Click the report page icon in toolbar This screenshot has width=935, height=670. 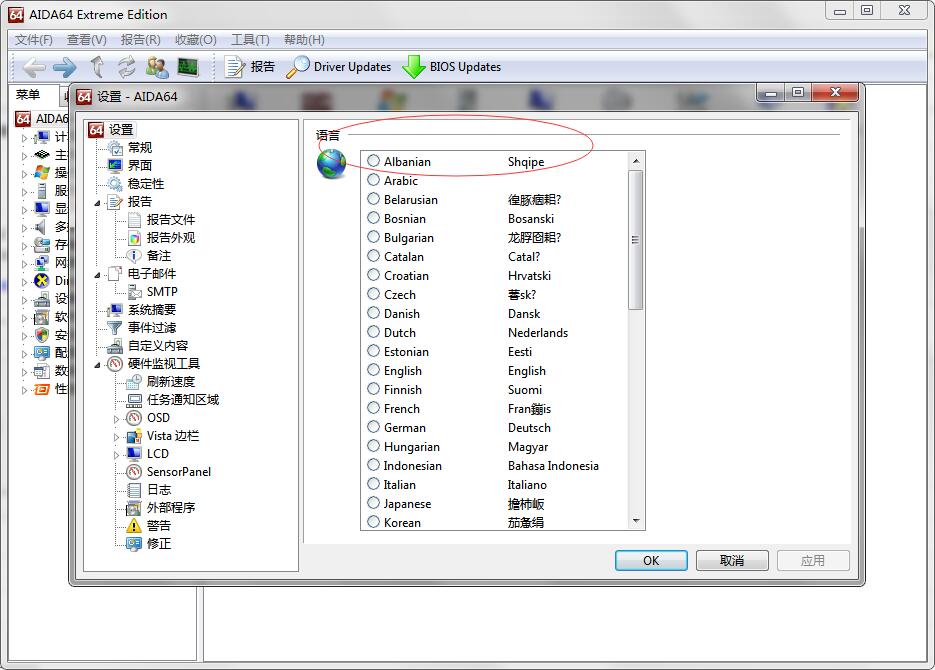[235, 67]
